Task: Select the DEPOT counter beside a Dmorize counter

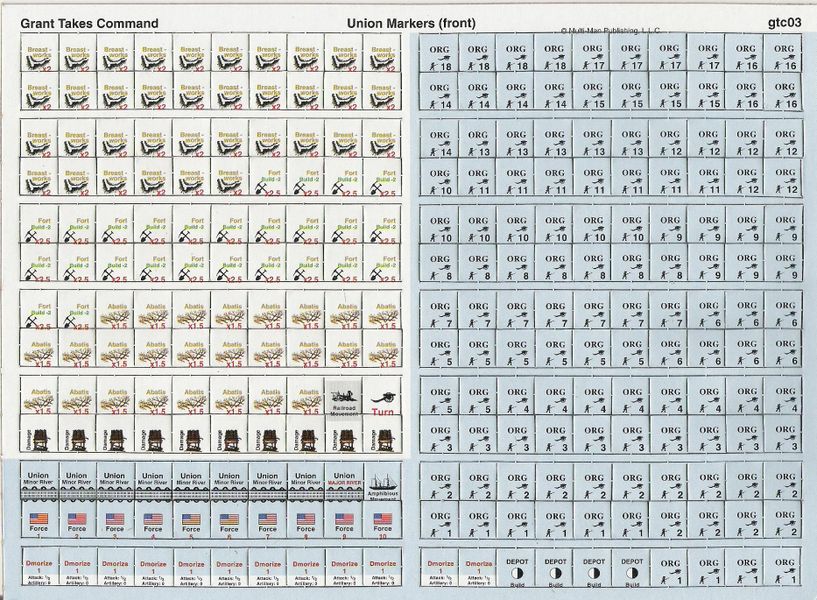Action: 516,568
